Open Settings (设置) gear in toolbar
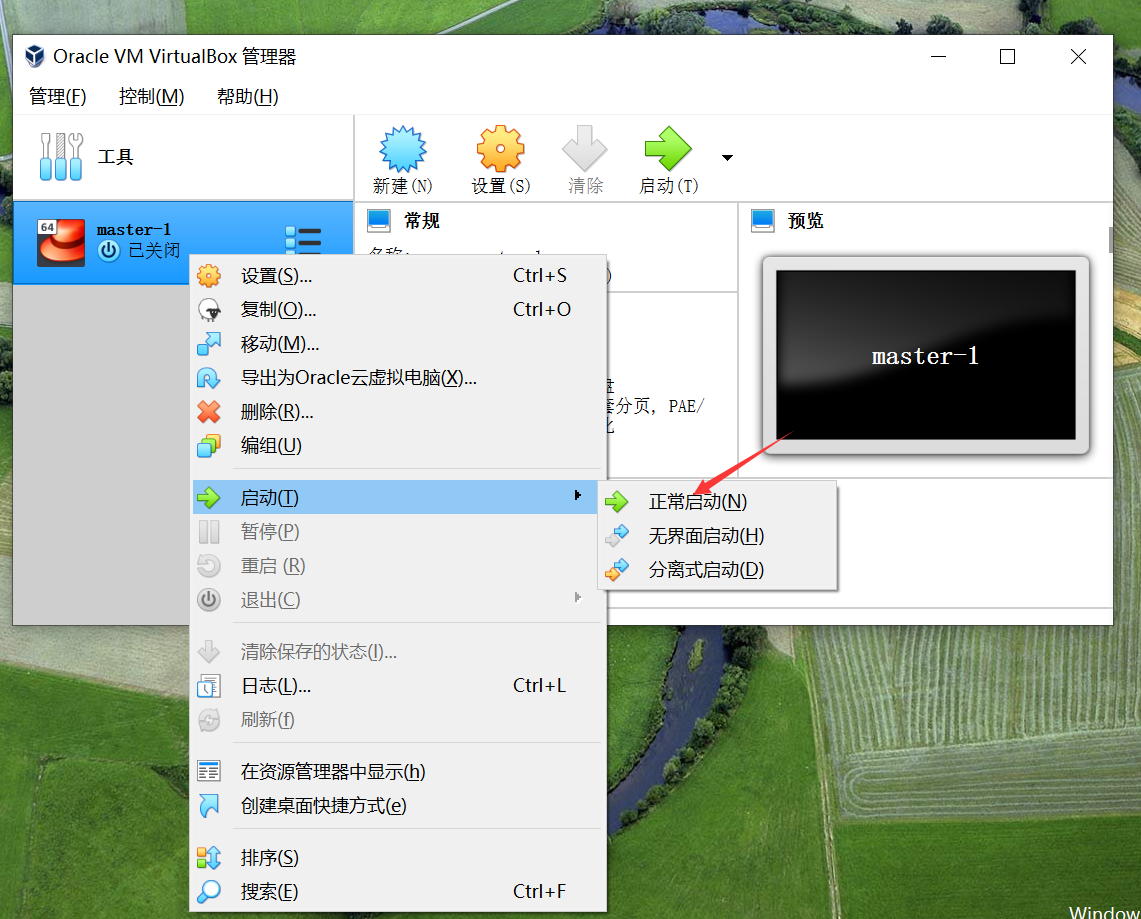The height and width of the screenshot is (919, 1141). point(501,148)
